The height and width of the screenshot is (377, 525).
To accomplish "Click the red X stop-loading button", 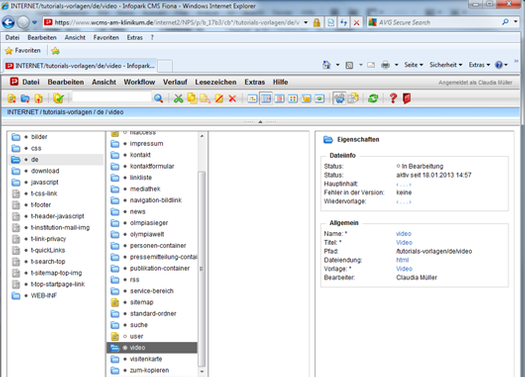I will tap(357, 22).
